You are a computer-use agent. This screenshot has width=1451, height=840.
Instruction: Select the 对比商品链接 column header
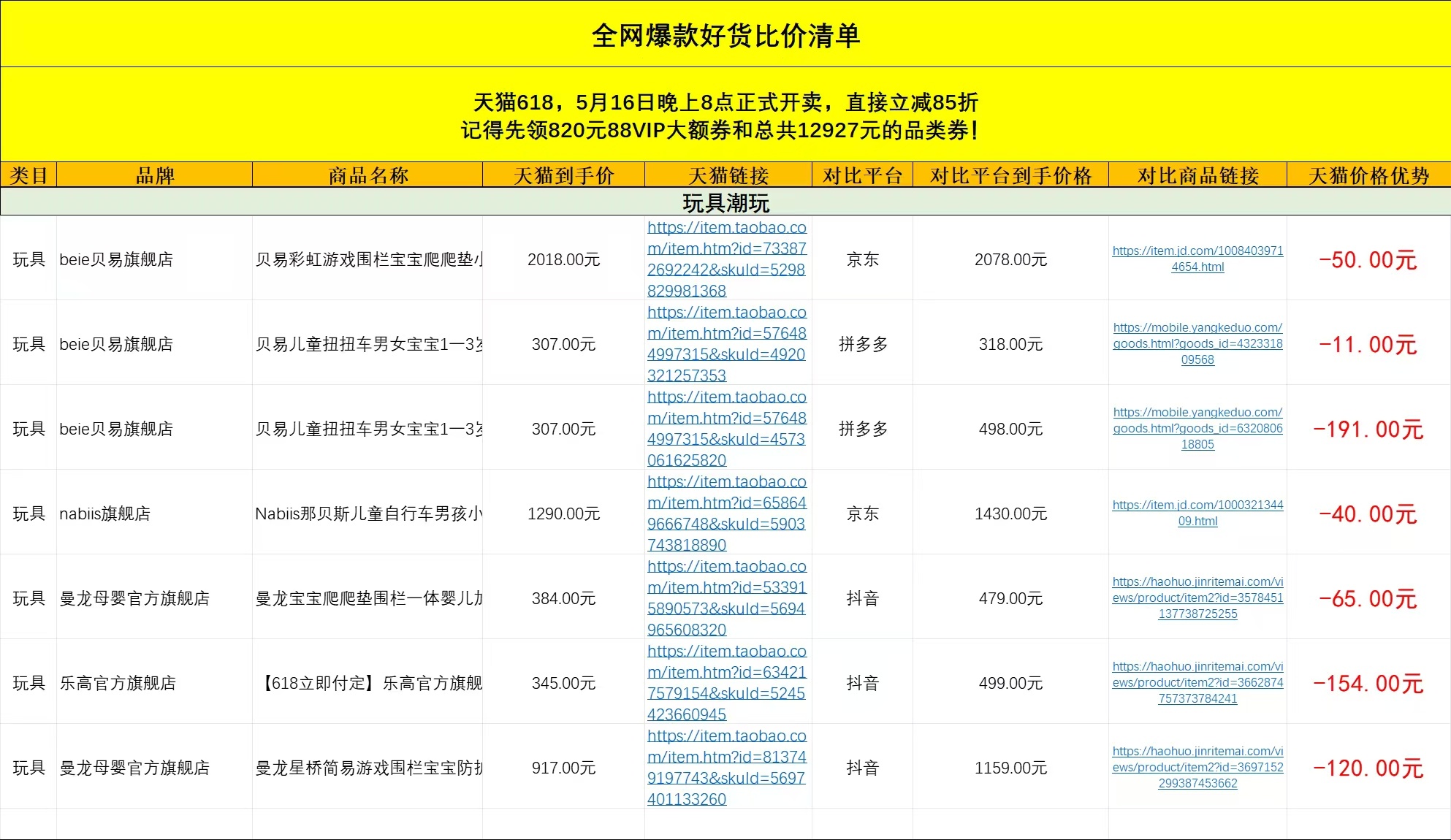[1198, 175]
